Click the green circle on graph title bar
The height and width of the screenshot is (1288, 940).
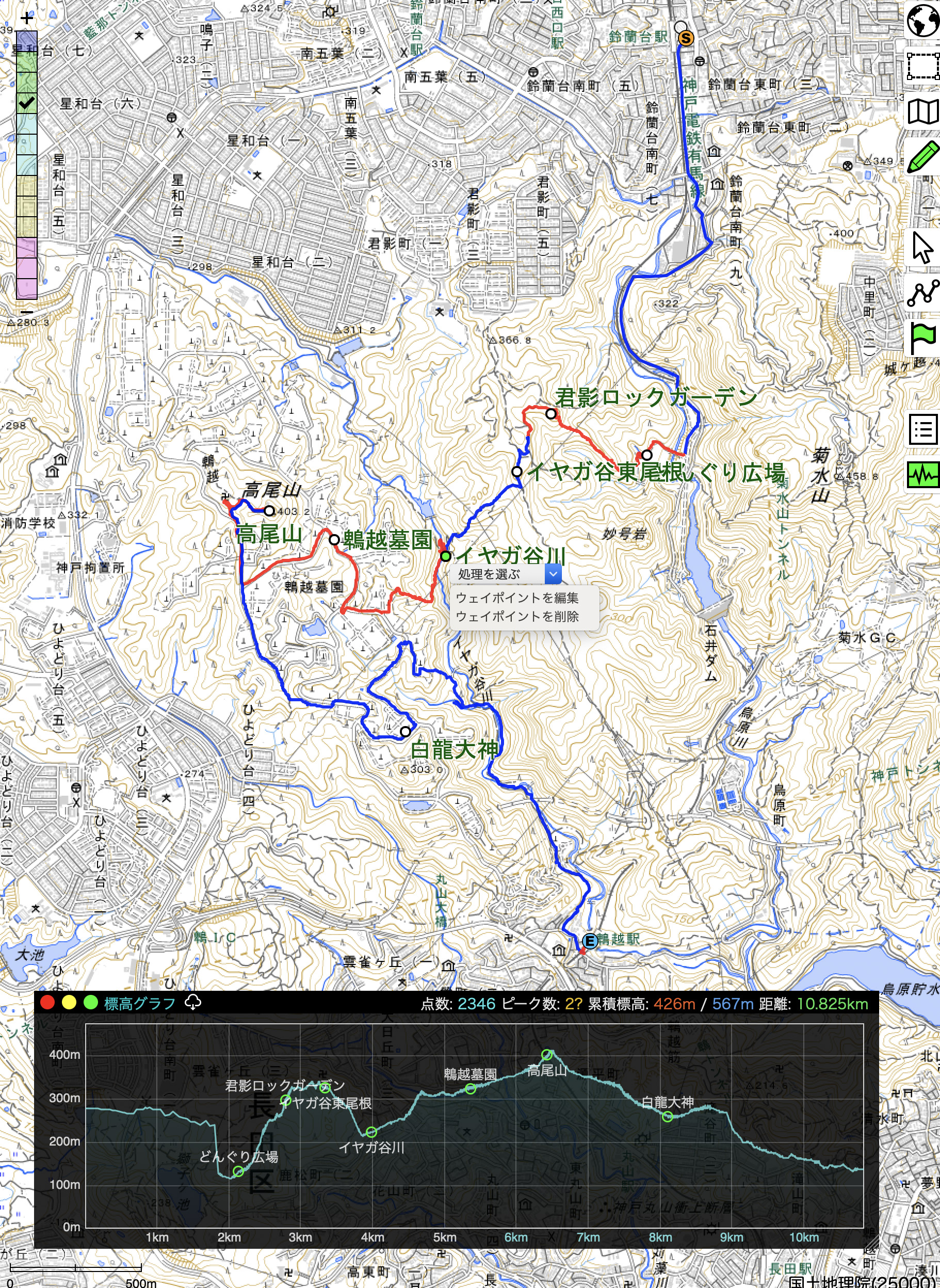point(90,1002)
